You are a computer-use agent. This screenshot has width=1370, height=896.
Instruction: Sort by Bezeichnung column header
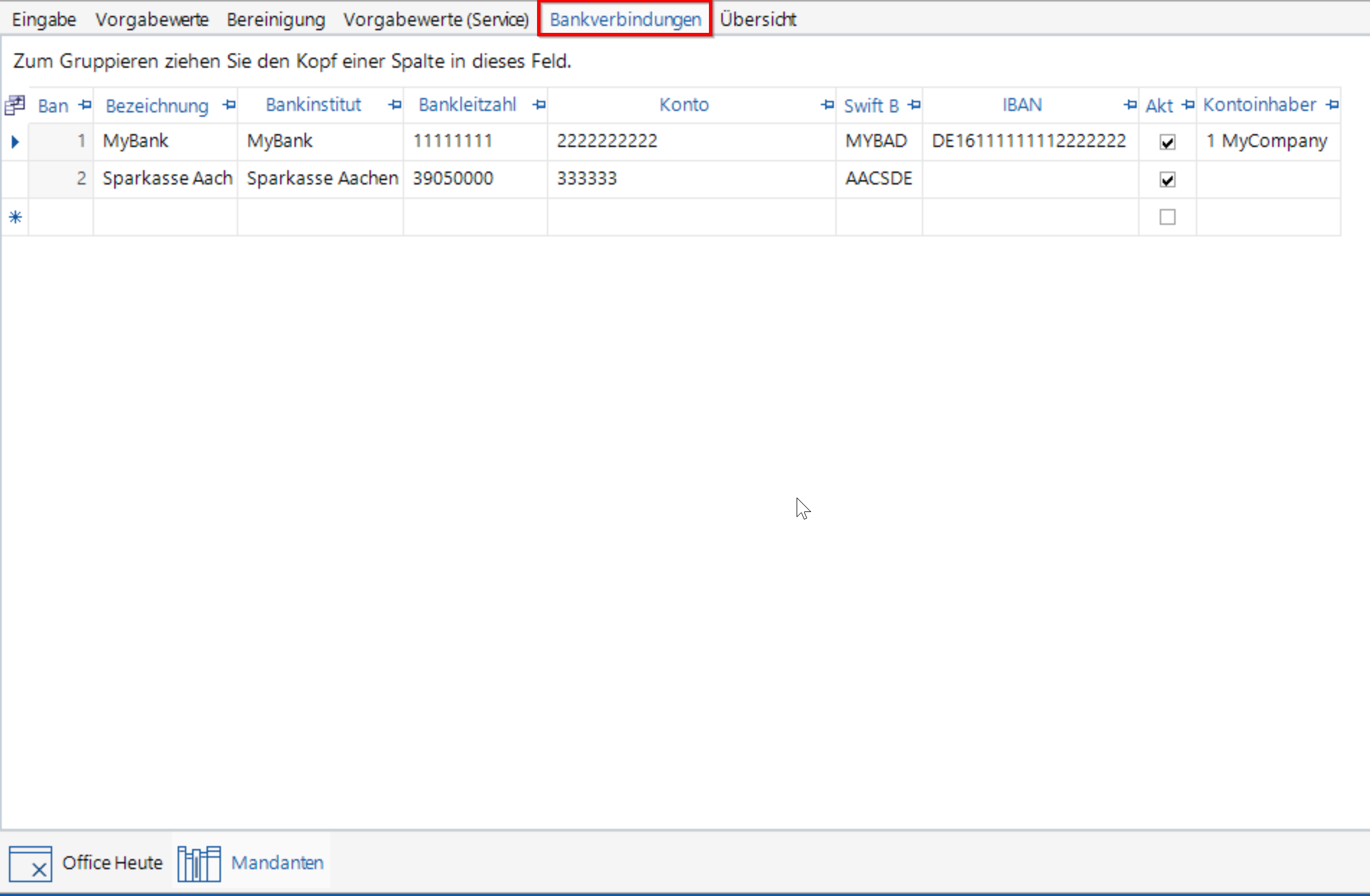pyautogui.click(x=157, y=106)
